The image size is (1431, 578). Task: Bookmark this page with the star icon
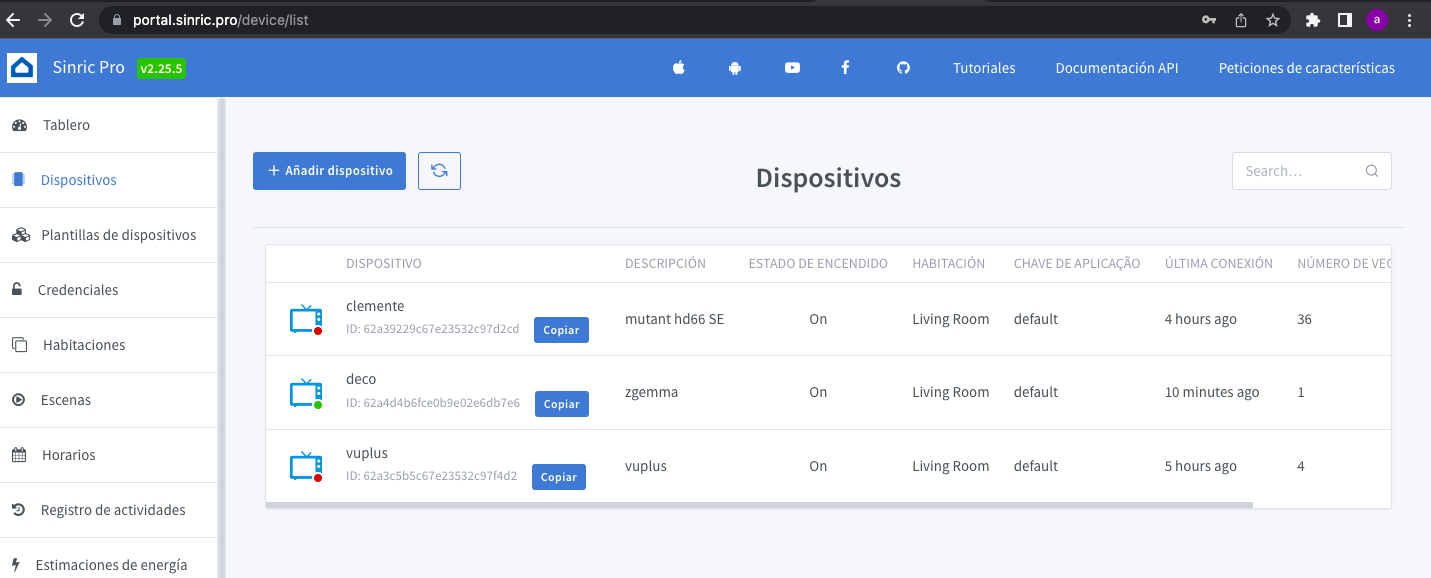[1272, 20]
